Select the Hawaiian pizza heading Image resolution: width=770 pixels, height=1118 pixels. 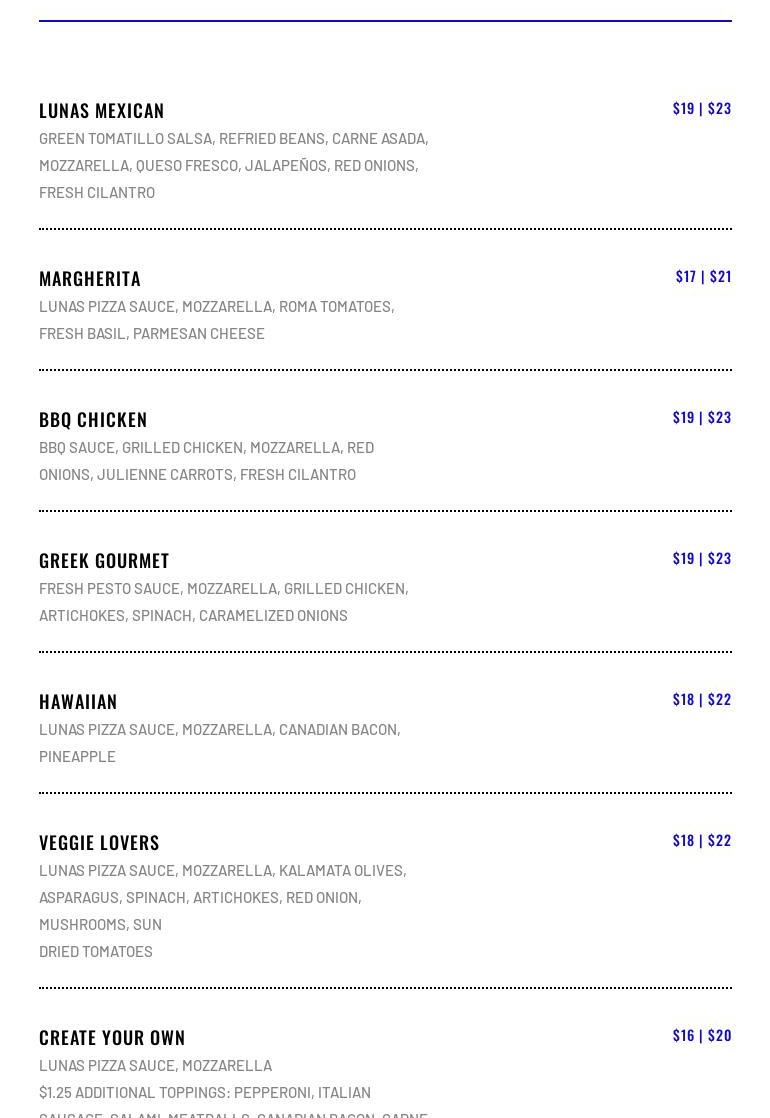[78, 702]
